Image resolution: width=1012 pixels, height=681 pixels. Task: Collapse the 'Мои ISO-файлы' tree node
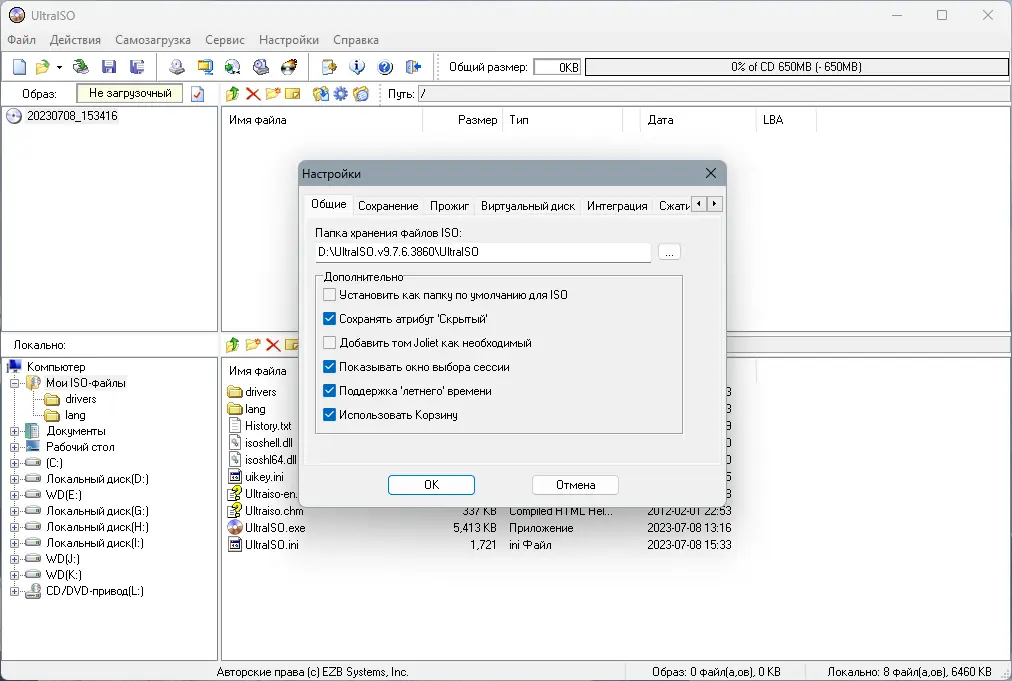(14, 383)
